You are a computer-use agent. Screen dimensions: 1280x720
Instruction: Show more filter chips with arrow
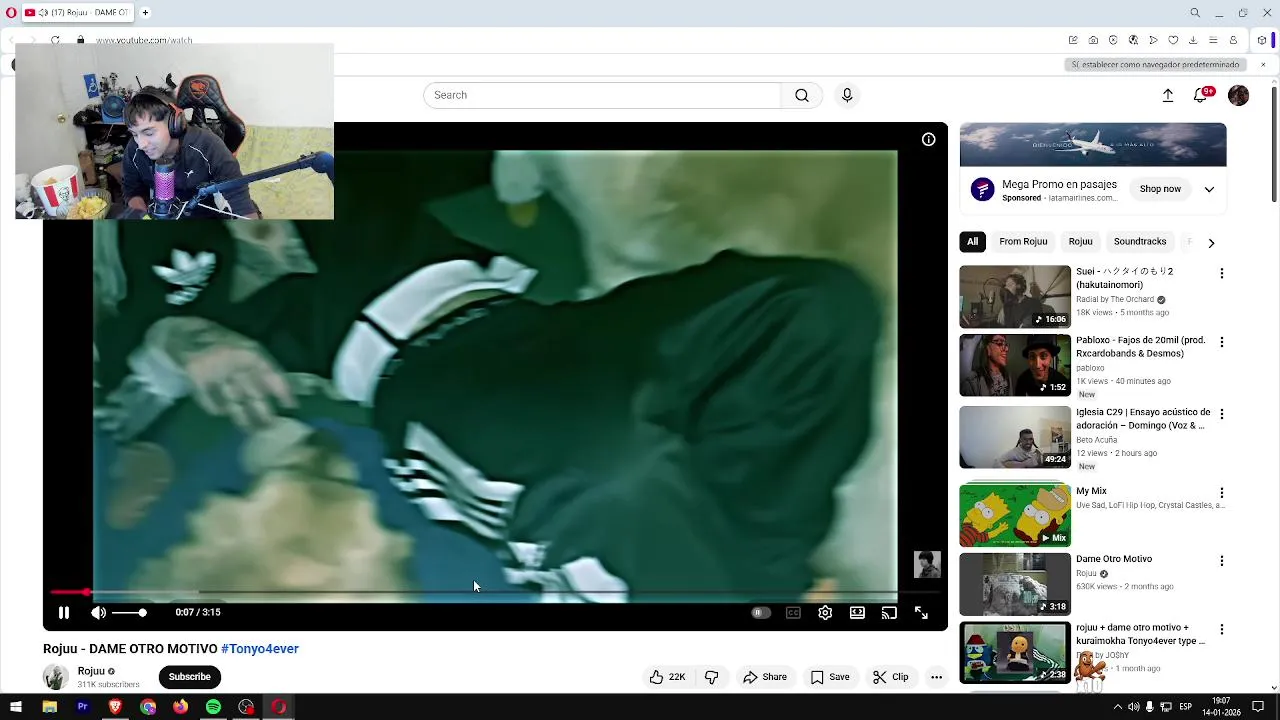point(1211,242)
